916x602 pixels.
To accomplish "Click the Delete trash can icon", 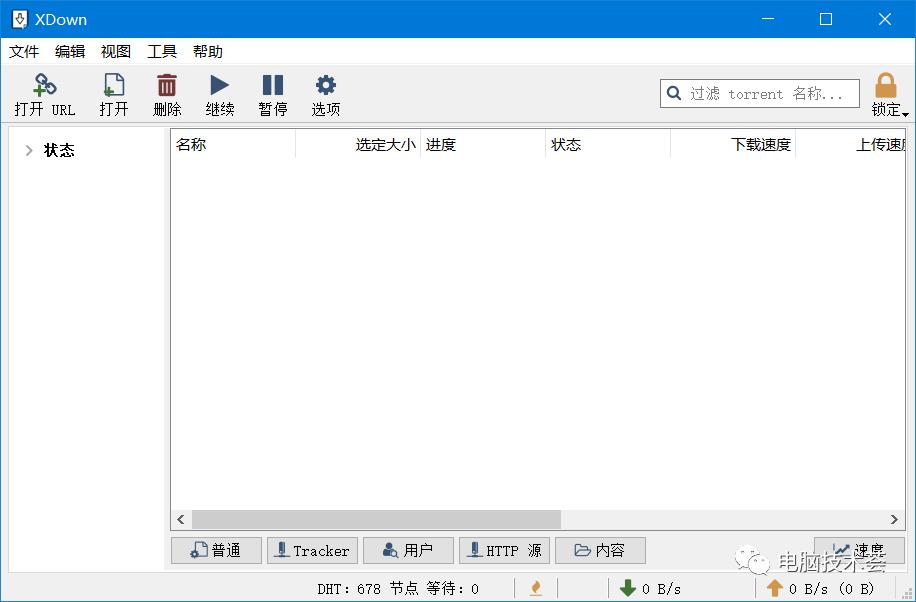I will pyautogui.click(x=167, y=85).
